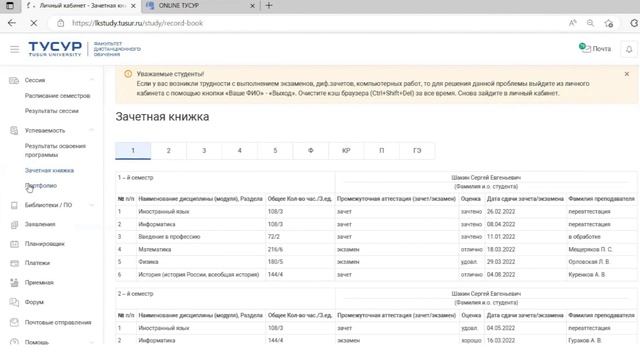
Task: Click the Математика row in semester 1
Action: point(376,249)
